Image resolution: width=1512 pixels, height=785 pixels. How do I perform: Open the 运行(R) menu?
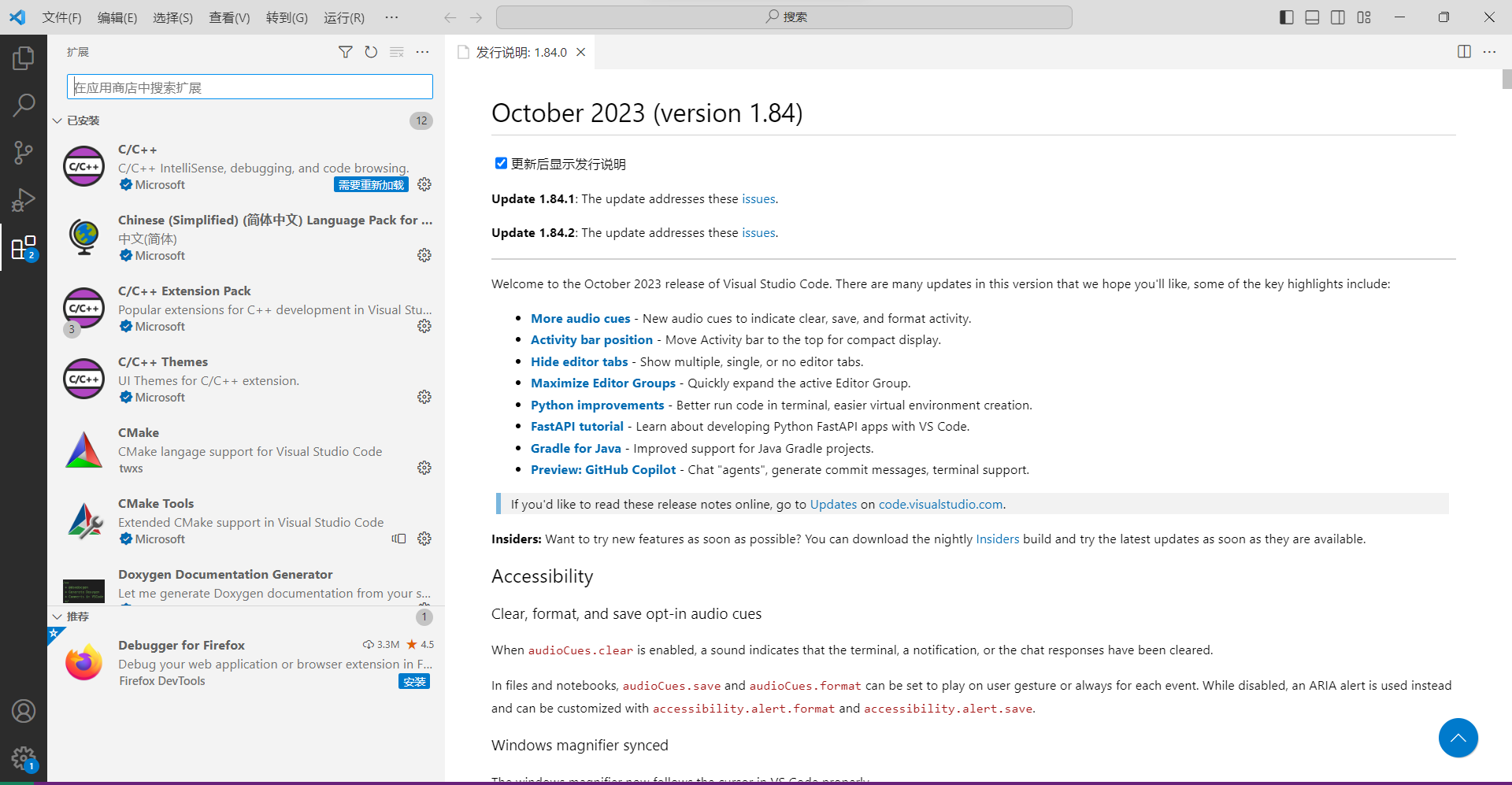344,17
